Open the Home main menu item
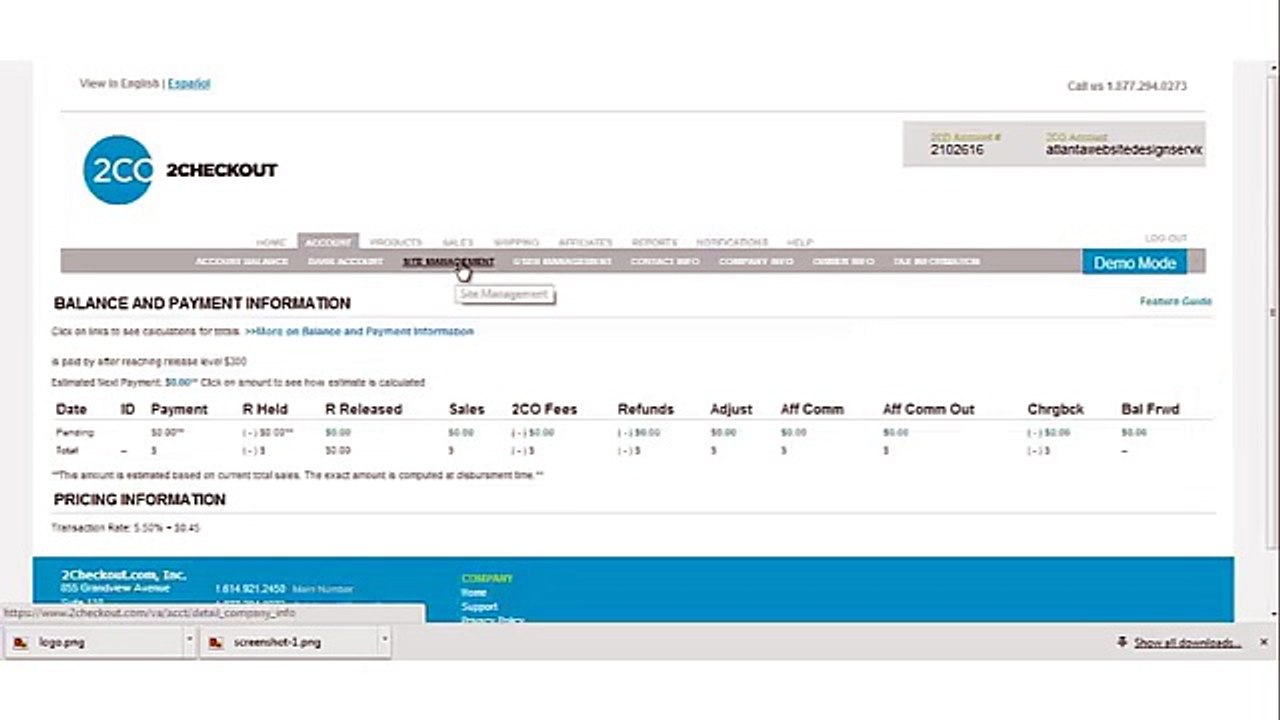 click(271, 242)
